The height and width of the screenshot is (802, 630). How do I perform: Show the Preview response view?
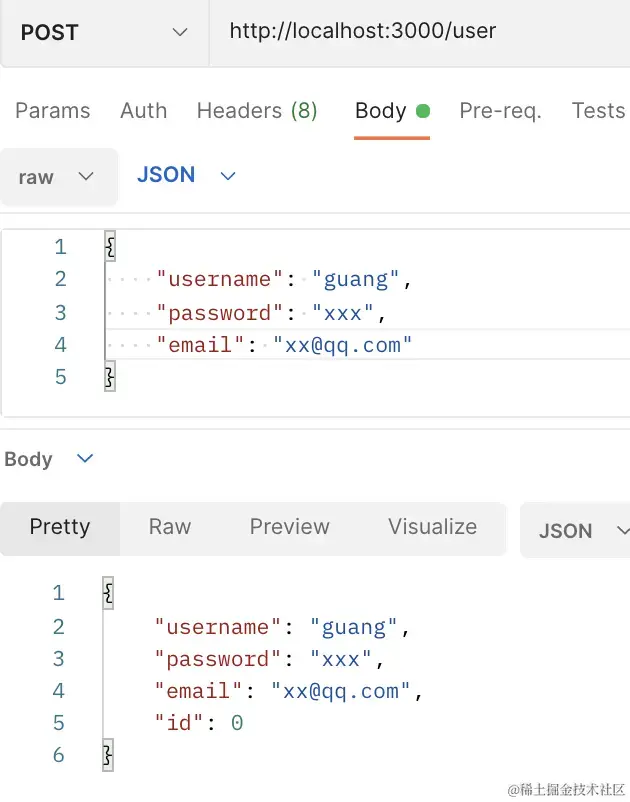289,527
